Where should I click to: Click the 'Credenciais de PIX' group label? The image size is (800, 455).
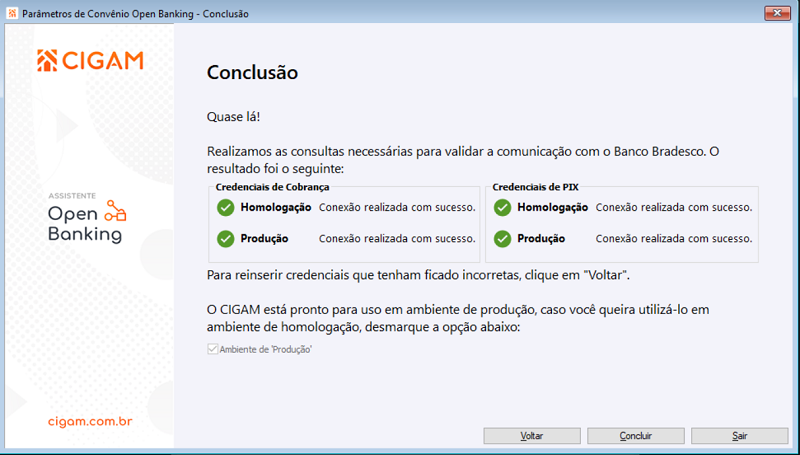[x=535, y=187]
